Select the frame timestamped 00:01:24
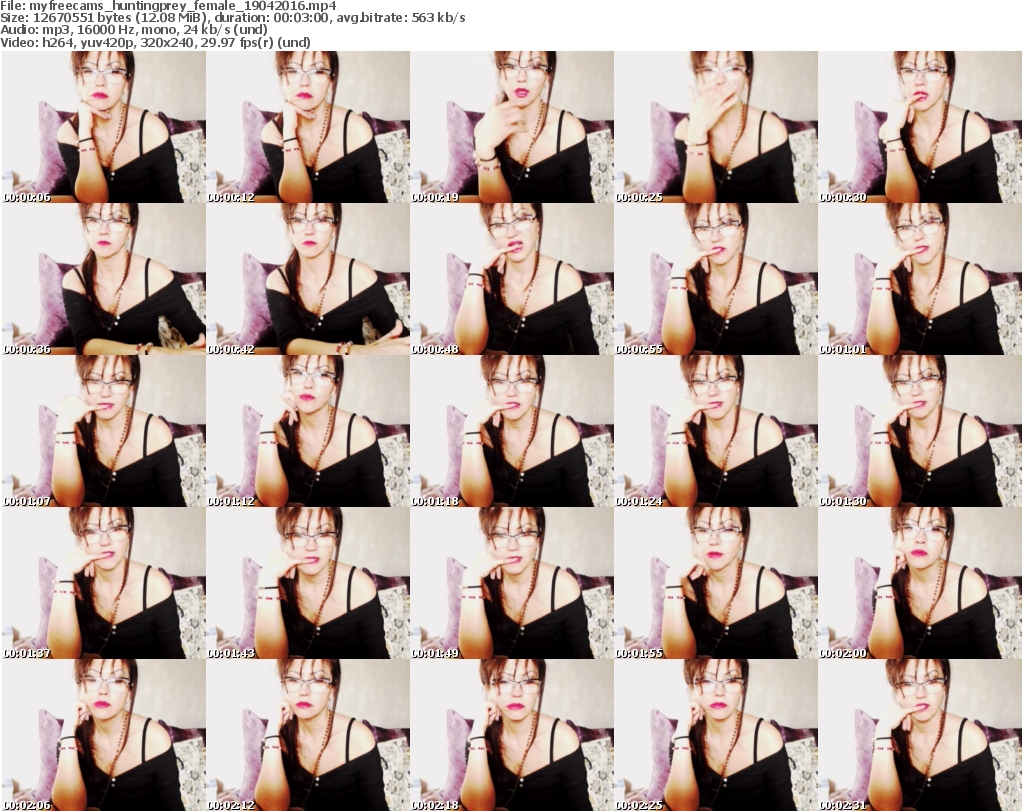The height and width of the screenshot is (811, 1024). [x=716, y=431]
